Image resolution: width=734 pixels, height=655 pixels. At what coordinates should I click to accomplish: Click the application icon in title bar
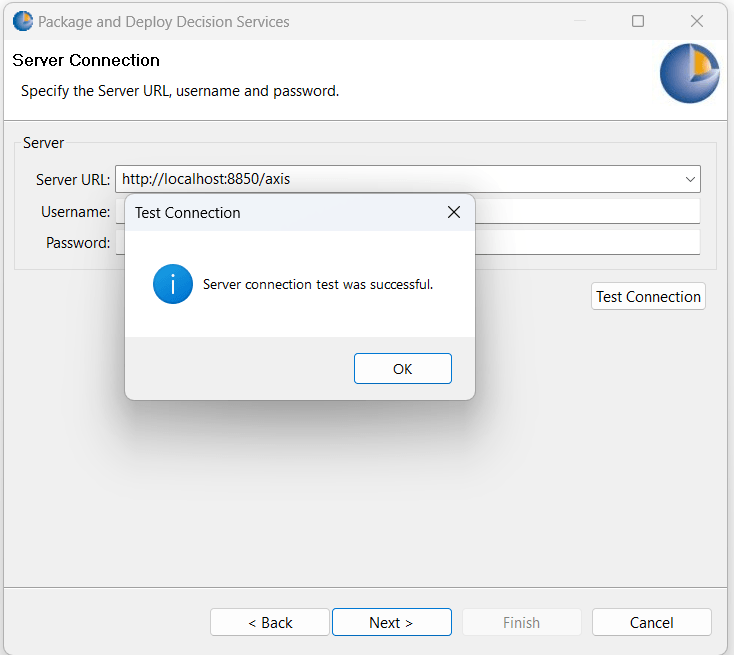[22, 21]
